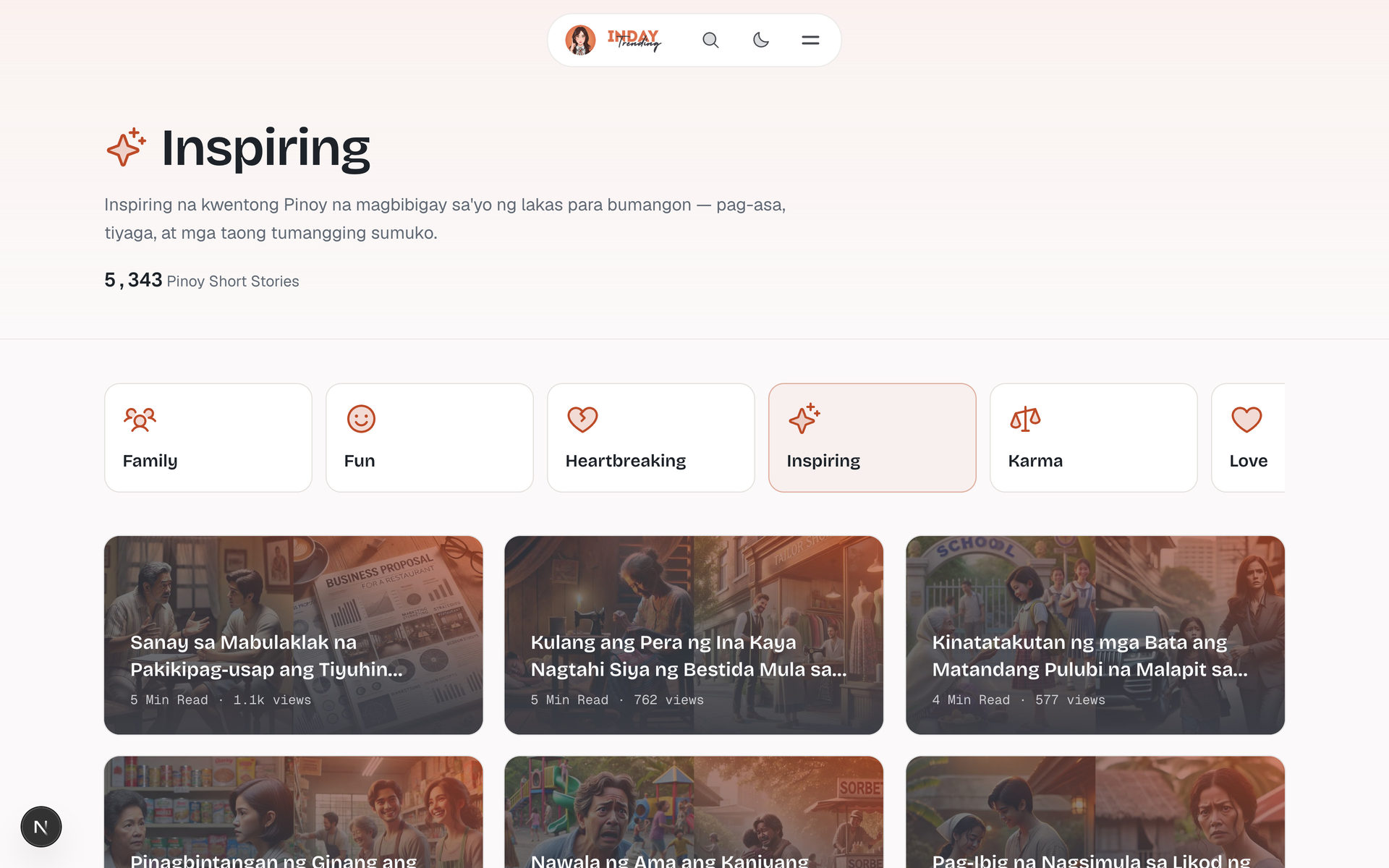Screen dimensions: 1389x868
Task: Click the Fun smiley icon
Action: pos(361,419)
